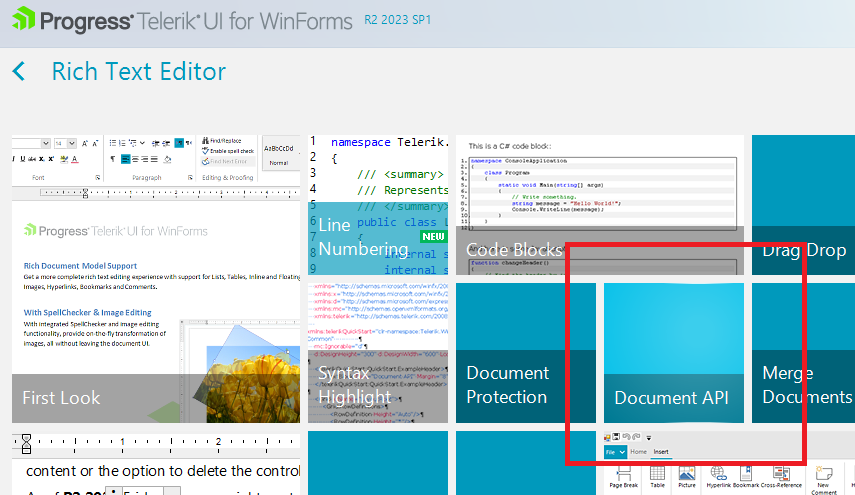The width and height of the screenshot is (855, 495).
Task: Open the File dropdown menu
Action: [x=614, y=452]
